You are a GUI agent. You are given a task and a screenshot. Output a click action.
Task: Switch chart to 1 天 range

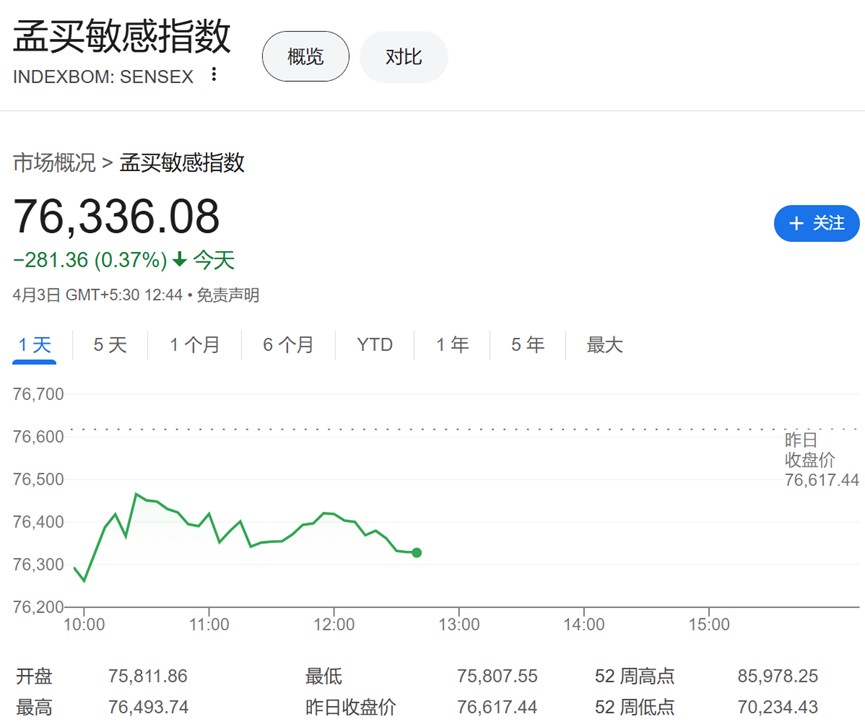pos(34,345)
